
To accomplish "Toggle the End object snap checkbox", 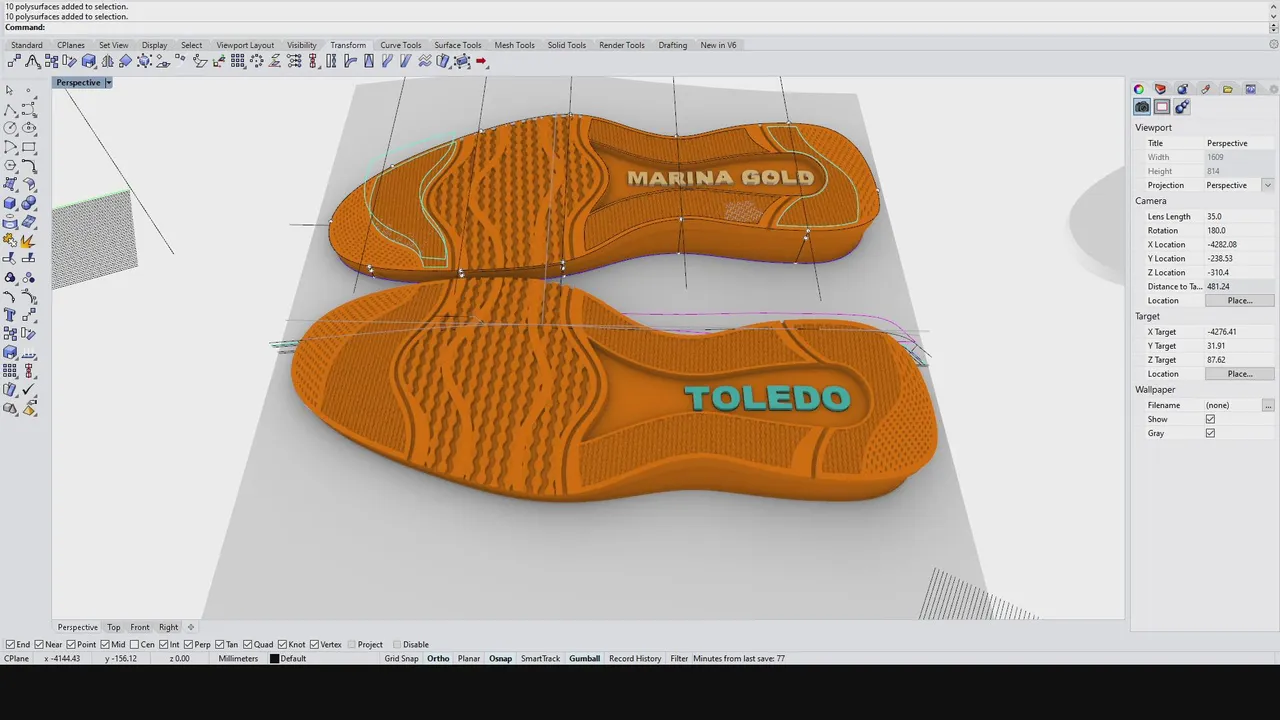I will click(10, 644).
